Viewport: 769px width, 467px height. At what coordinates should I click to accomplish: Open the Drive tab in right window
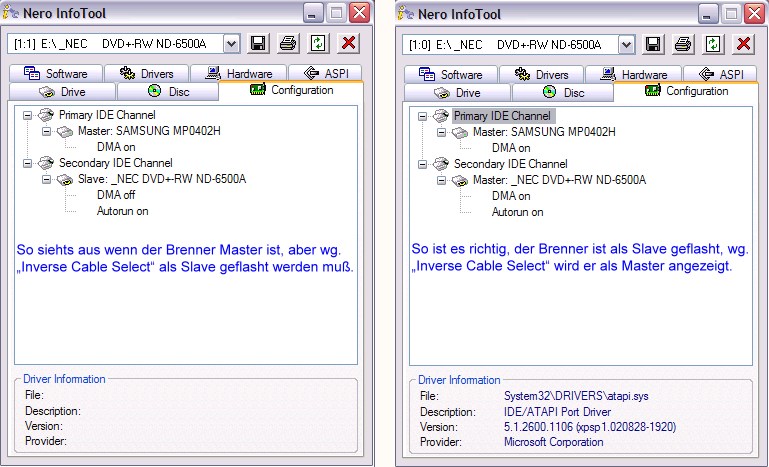457,93
